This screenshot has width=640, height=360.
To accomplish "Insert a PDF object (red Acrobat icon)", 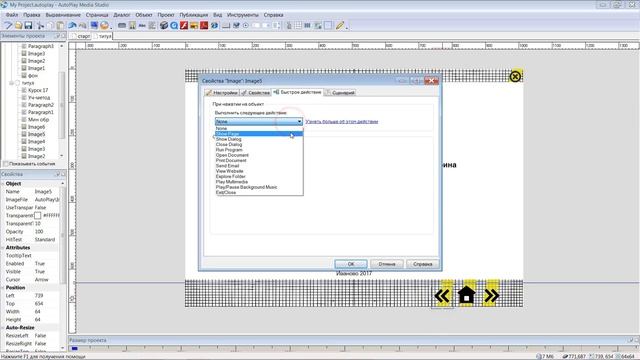I will tap(204, 26).
